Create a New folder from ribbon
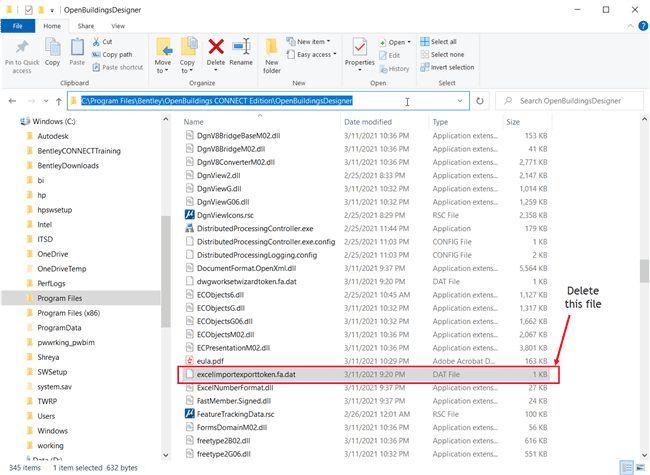650x475 pixels. click(x=272, y=51)
